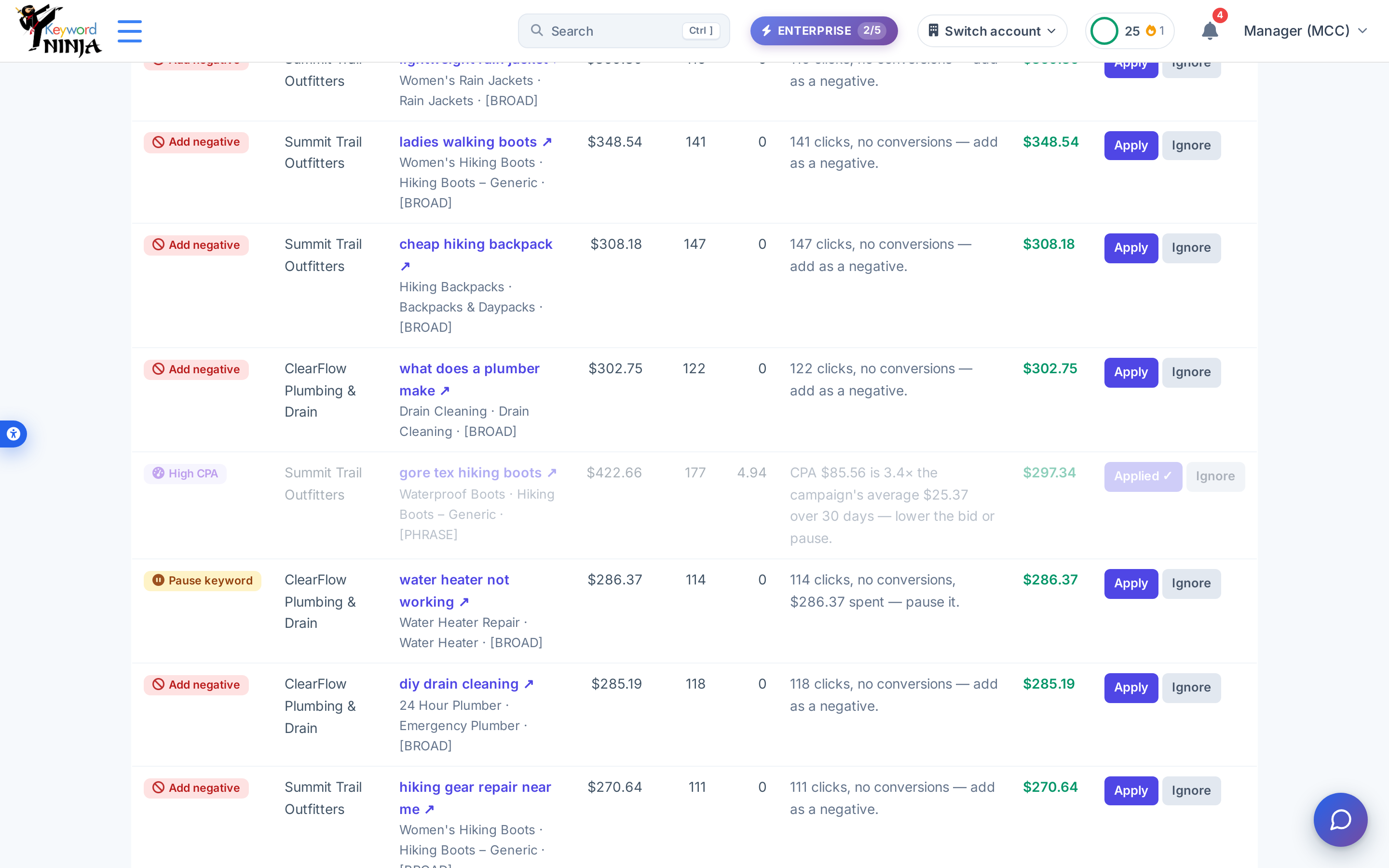
Task: Expand the Manager (MCC) user menu
Action: pos(1305,31)
